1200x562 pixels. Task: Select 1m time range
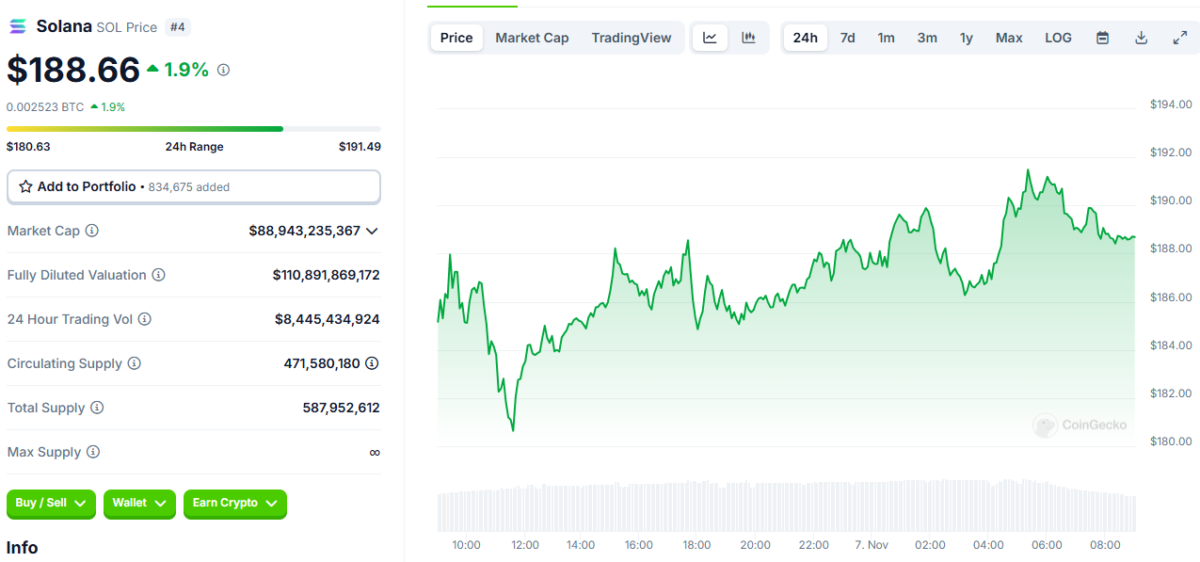(x=886, y=38)
